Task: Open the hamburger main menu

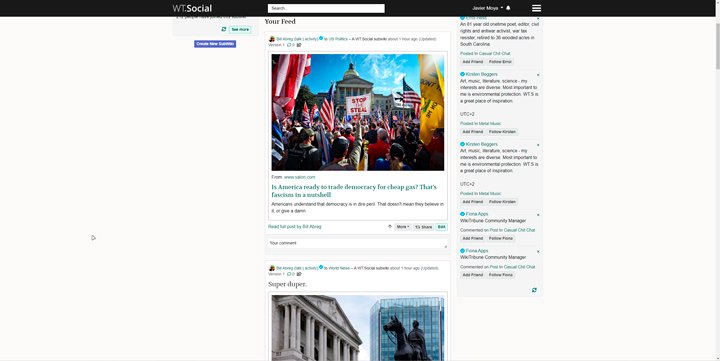Action: click(536, 8)
